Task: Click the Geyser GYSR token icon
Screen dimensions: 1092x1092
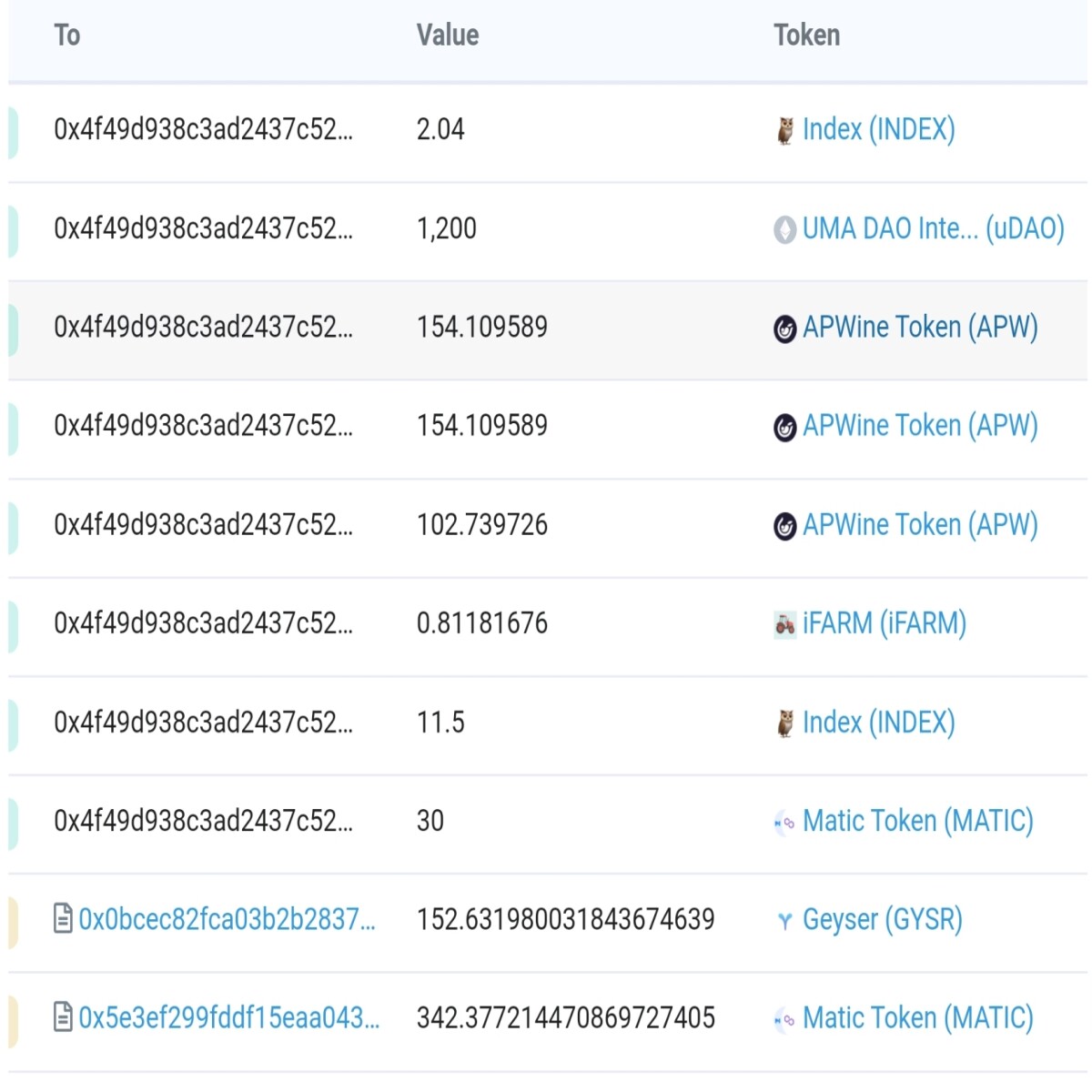Action: 784,921
